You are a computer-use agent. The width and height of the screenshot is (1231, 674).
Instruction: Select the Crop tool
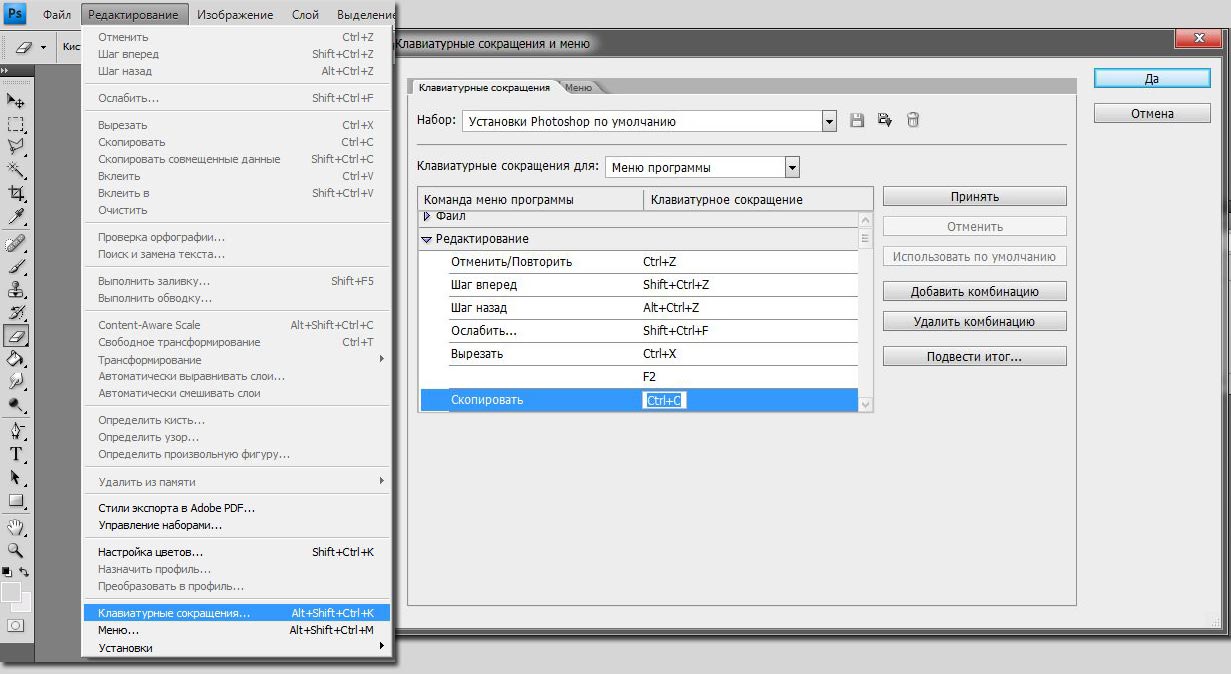(x=16, y=193)
